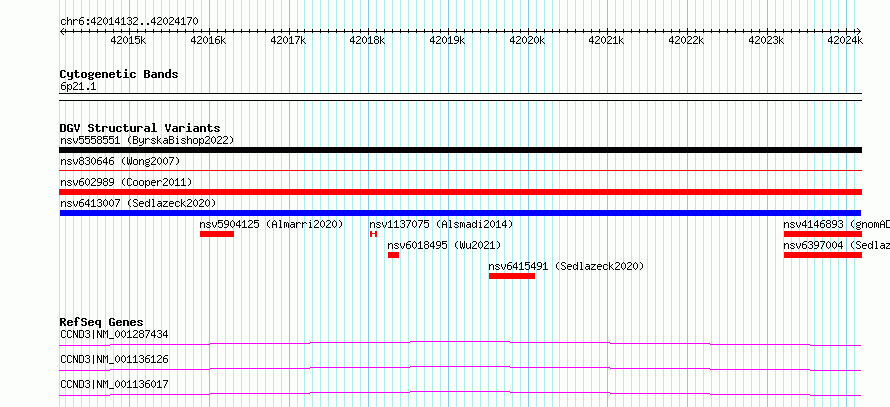Click the 42024k ruler tick label
This screenshot has width=890, height=407.
coord(845,40)
